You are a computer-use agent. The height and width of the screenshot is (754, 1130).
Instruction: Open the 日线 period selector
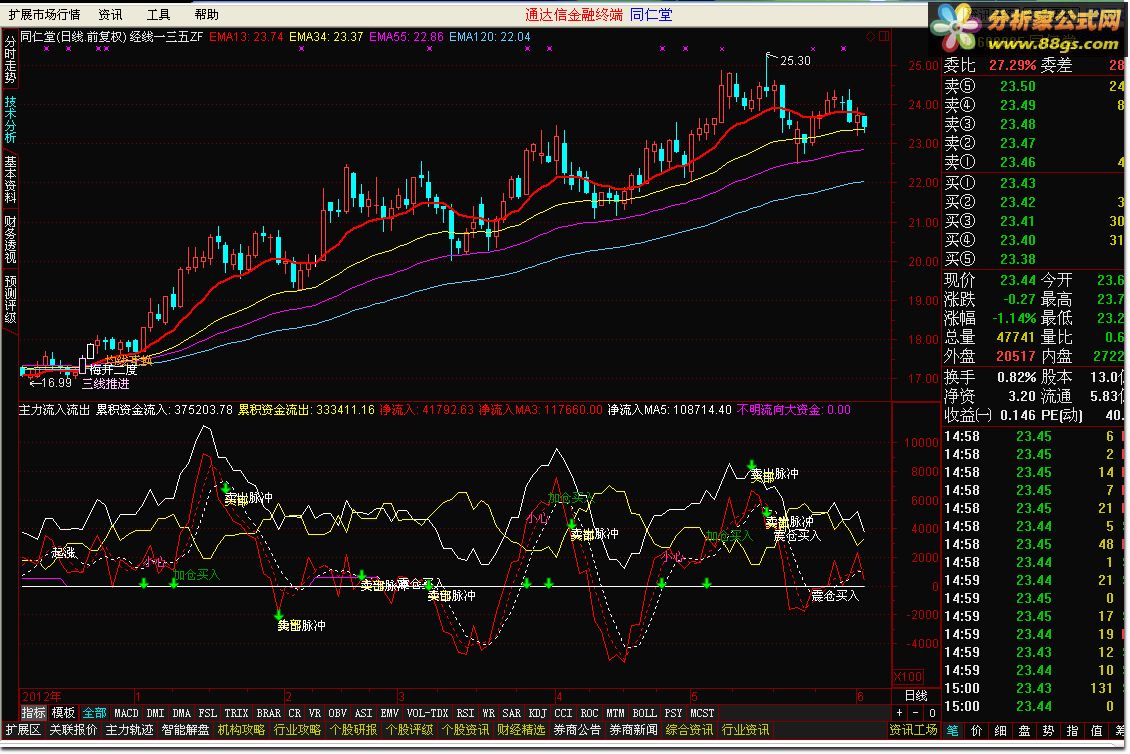(916, 696)
